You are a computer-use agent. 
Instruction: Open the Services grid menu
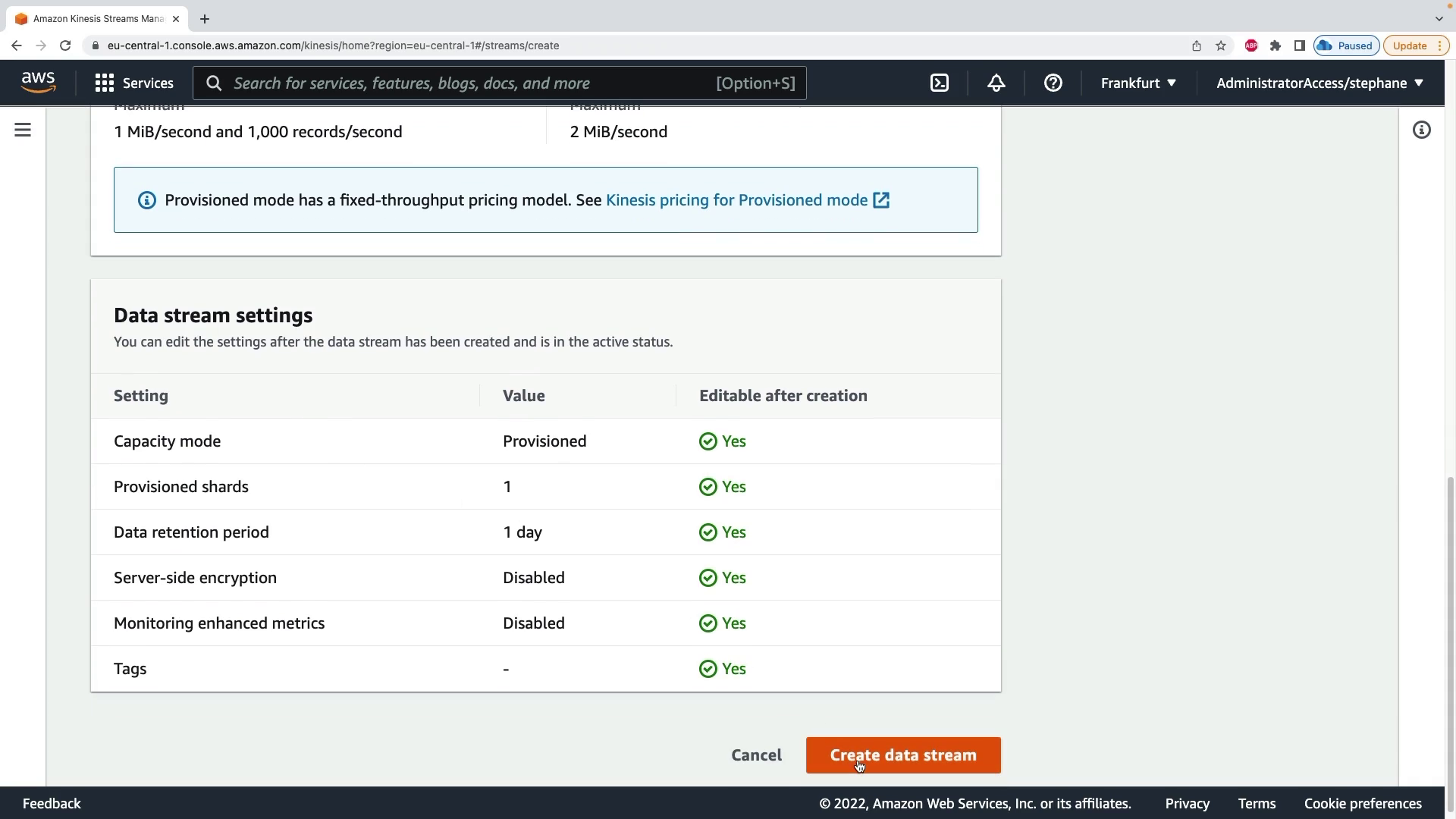click(x=134, y=83)
